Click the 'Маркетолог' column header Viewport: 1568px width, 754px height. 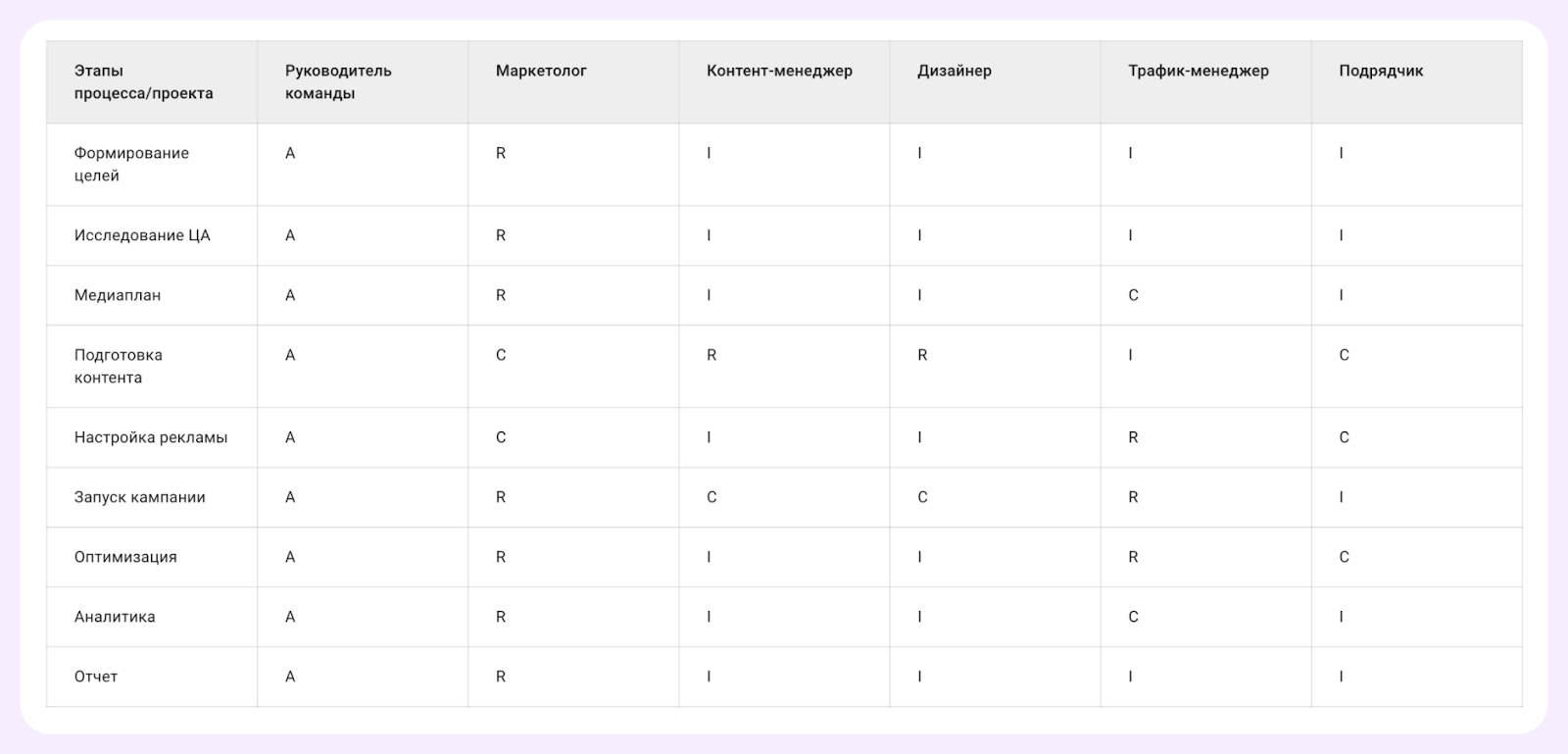point(541,71)
